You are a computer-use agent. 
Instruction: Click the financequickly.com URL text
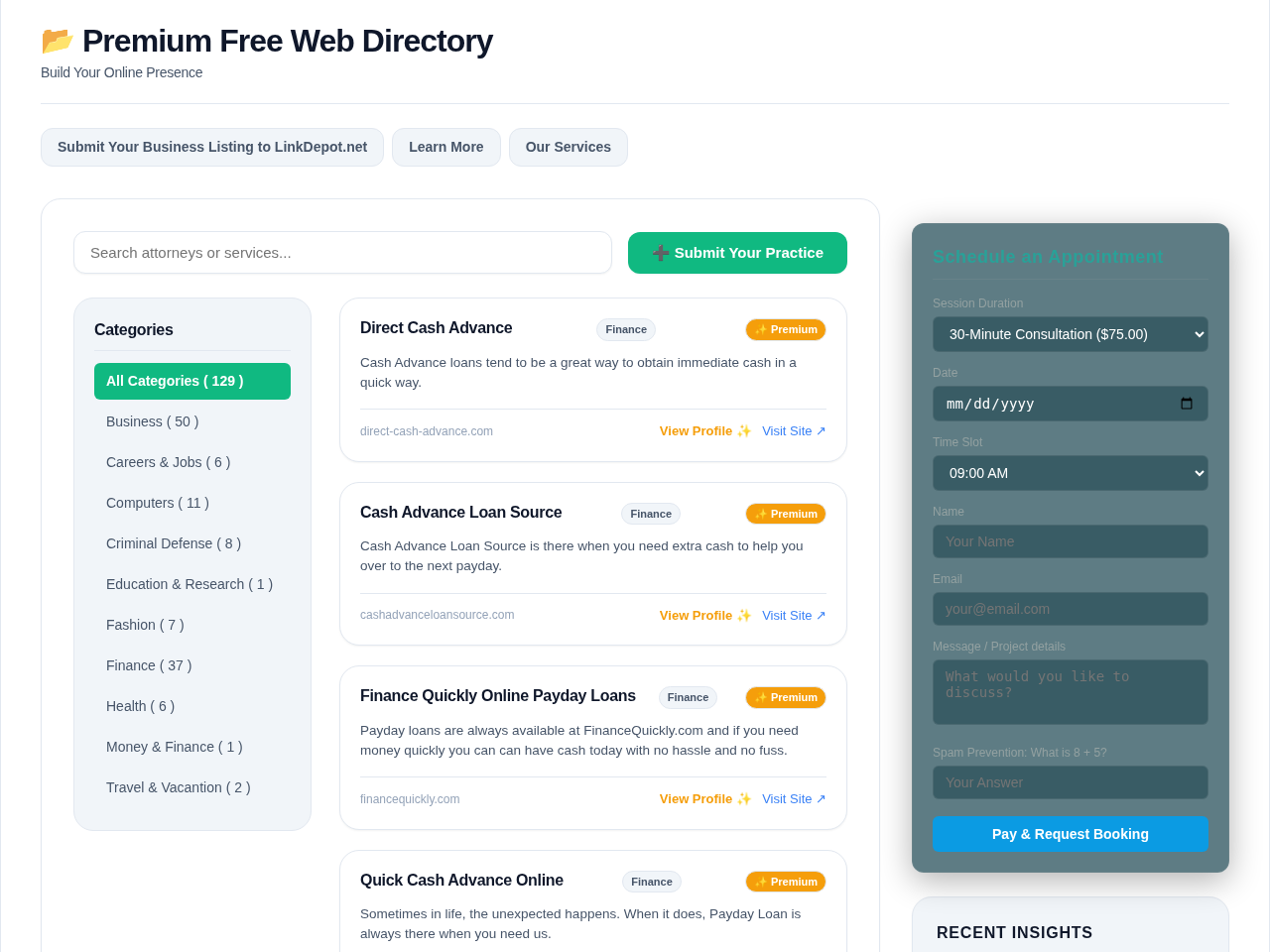pyautogui.click(x=410, y=799)
